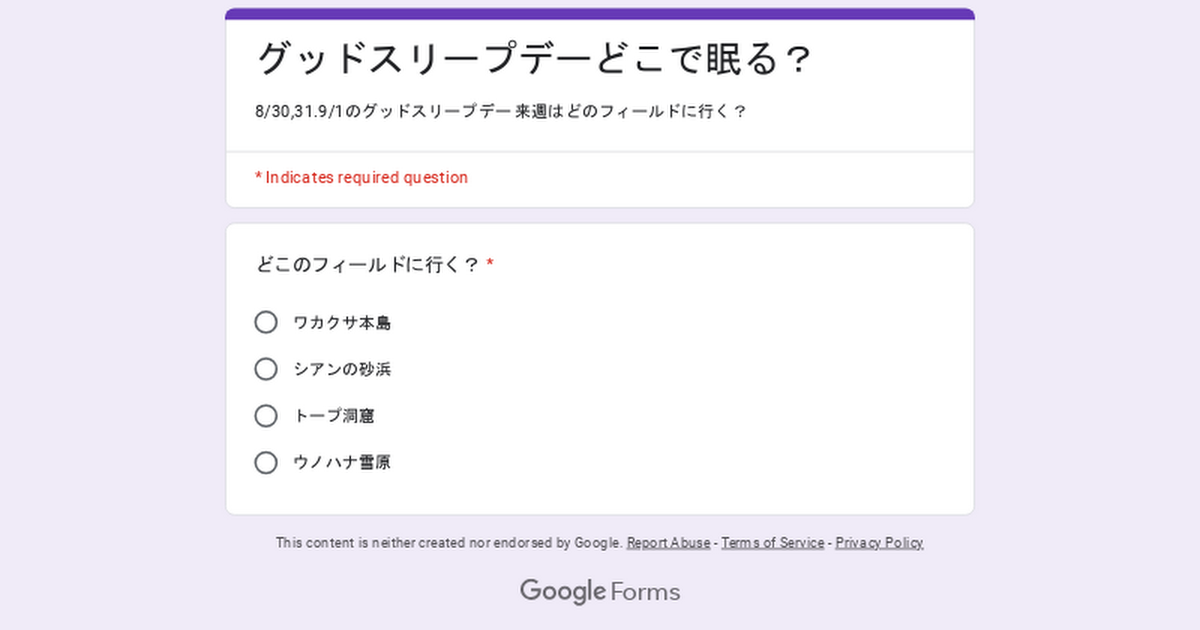Click the question title どこのフィールドに行く？
This screenshot has height=630, width=1200.
coord(368,265)
